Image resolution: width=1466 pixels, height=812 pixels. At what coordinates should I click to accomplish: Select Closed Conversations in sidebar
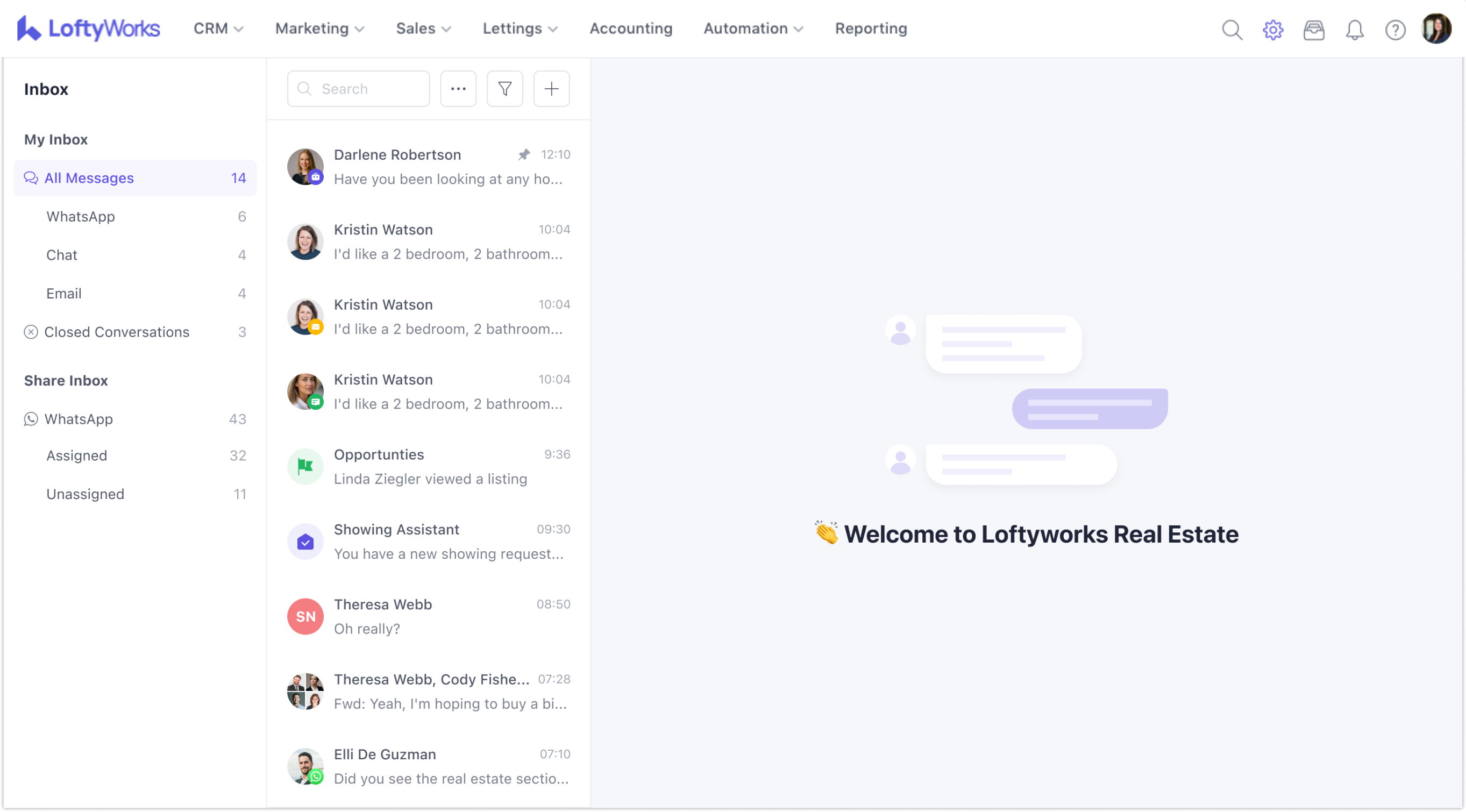(117, 332)
